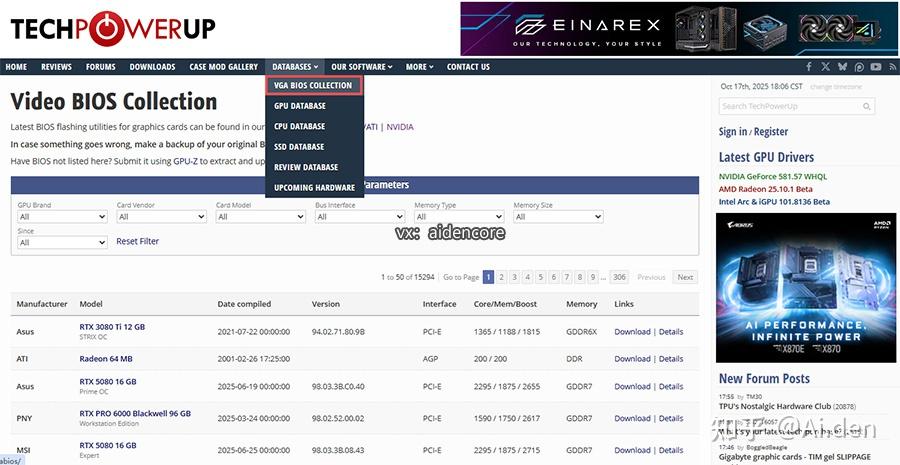Click the Reset Filter link
Image resolution: width=900 pixels, height=465 pixels.
[138, 241]
